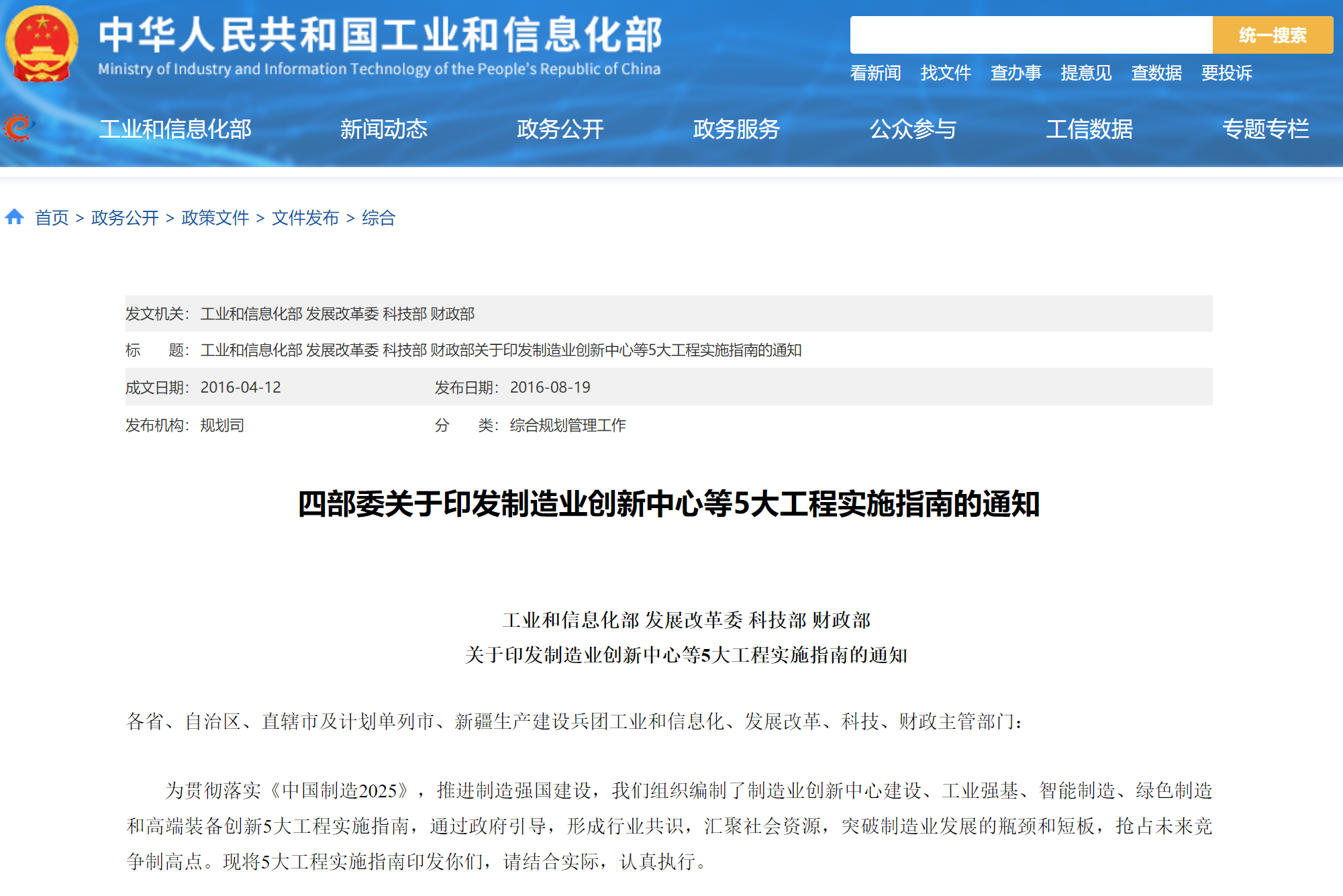Open the 政务服务 navigation menu
The width and height of the screenshot is (1343, 896).
736,129
